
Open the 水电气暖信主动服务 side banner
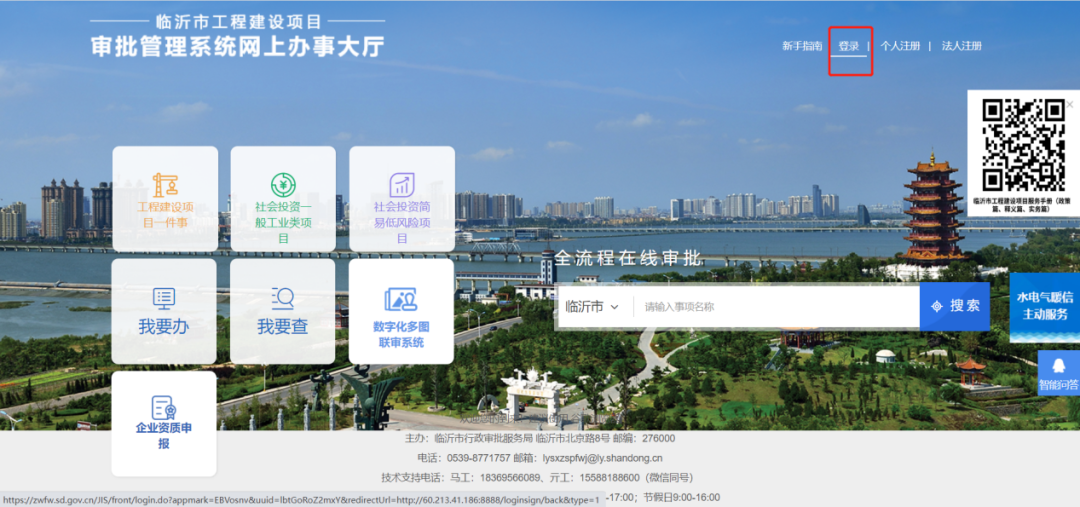point(1045,306)
